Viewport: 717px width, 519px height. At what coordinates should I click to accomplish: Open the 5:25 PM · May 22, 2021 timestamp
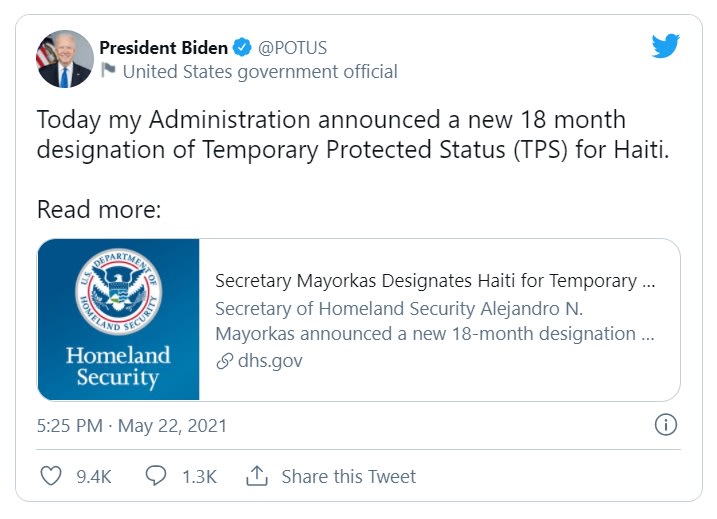132,426
